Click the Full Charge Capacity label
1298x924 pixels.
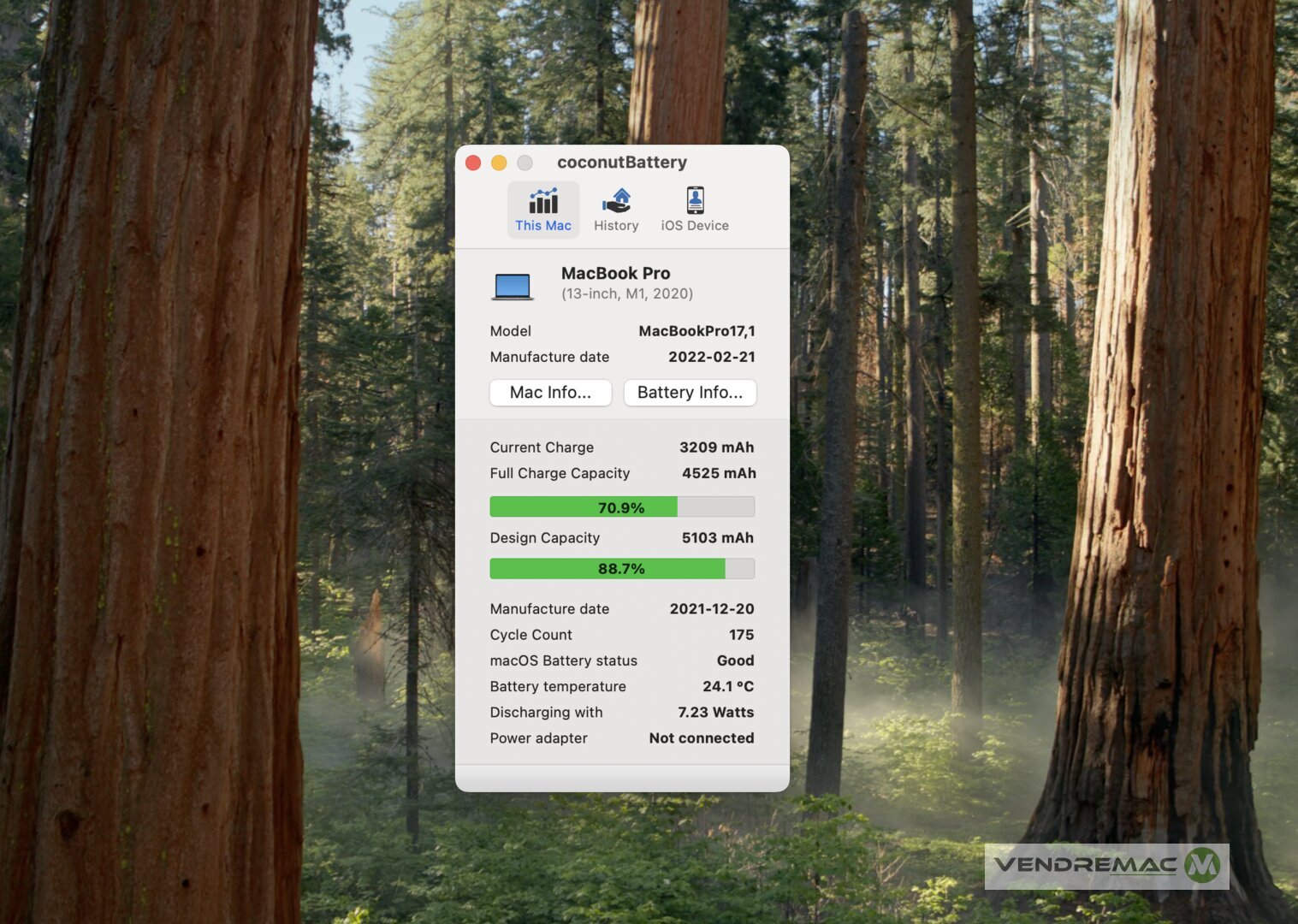(x=560, y=473)
